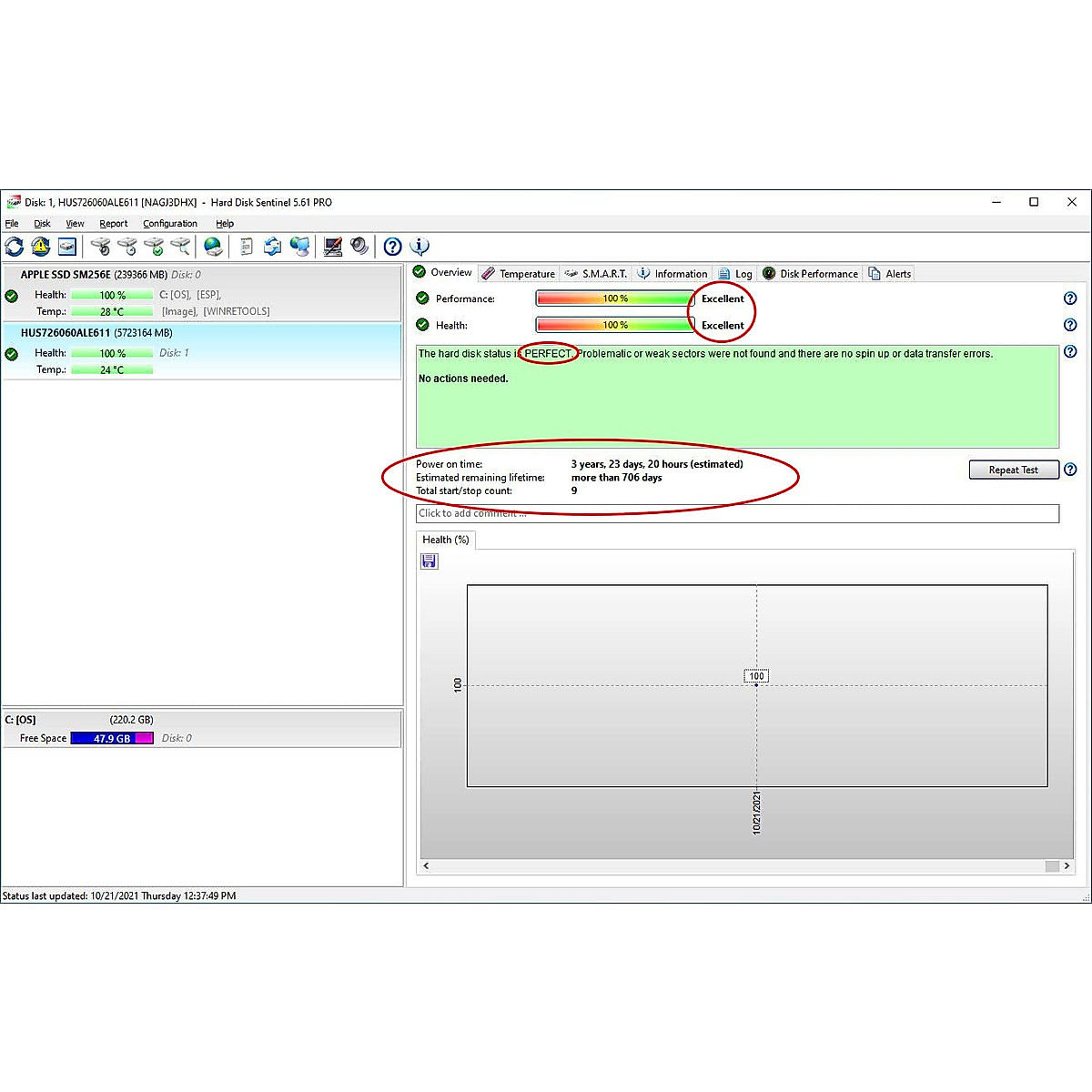Click the disk with green checkmark toolbar icon

tap(154, 247)
